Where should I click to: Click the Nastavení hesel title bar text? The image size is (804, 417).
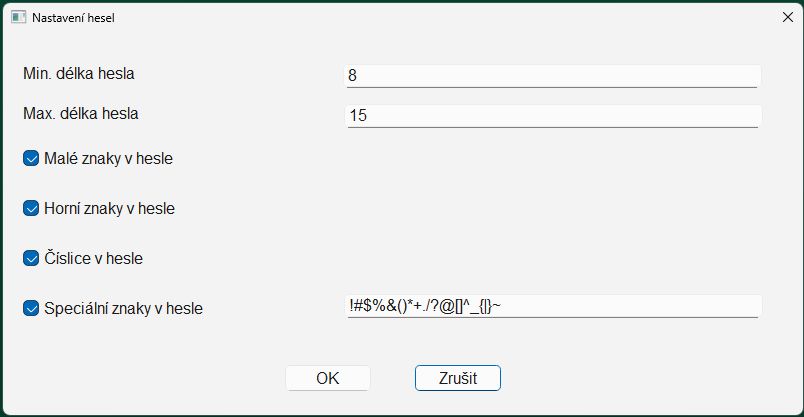tap(73, 17)
